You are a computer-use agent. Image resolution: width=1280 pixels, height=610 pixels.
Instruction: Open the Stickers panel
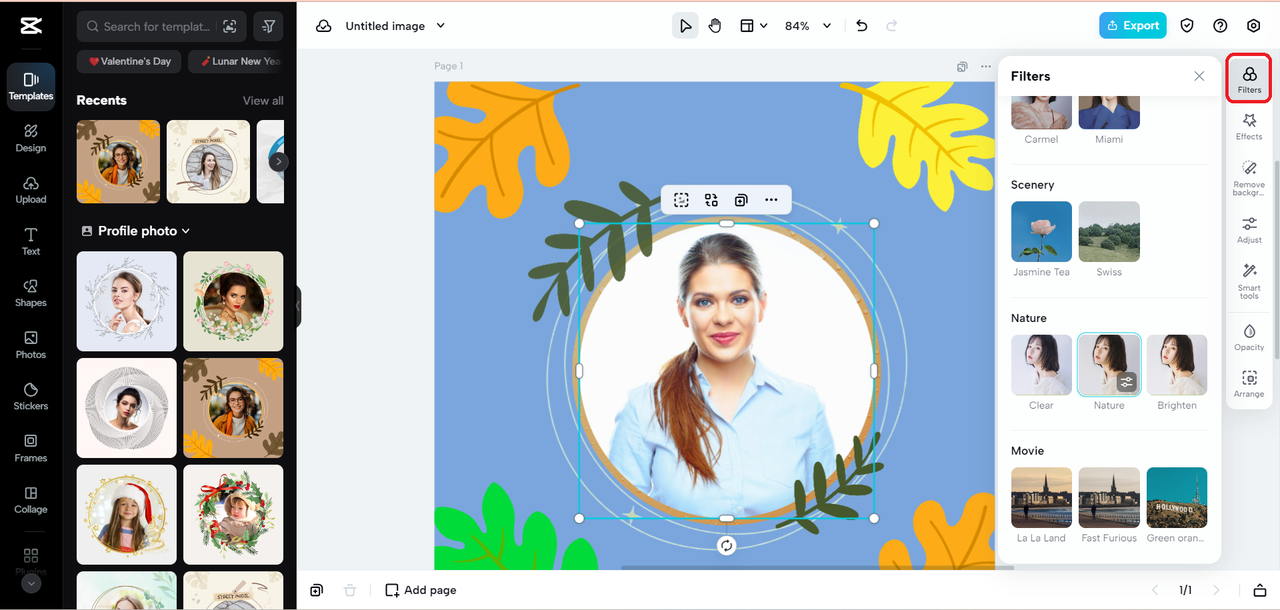point(31,396)
